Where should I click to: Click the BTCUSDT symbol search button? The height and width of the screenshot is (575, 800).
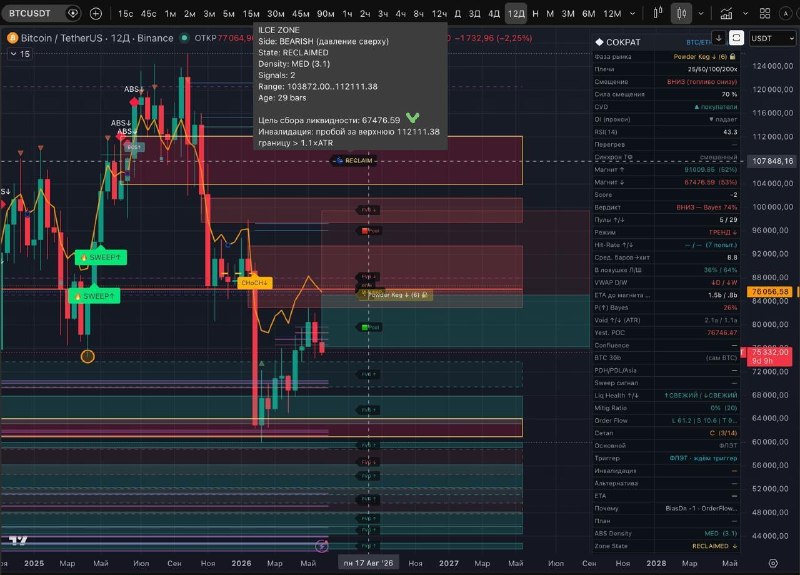click(x=30, y=13)
